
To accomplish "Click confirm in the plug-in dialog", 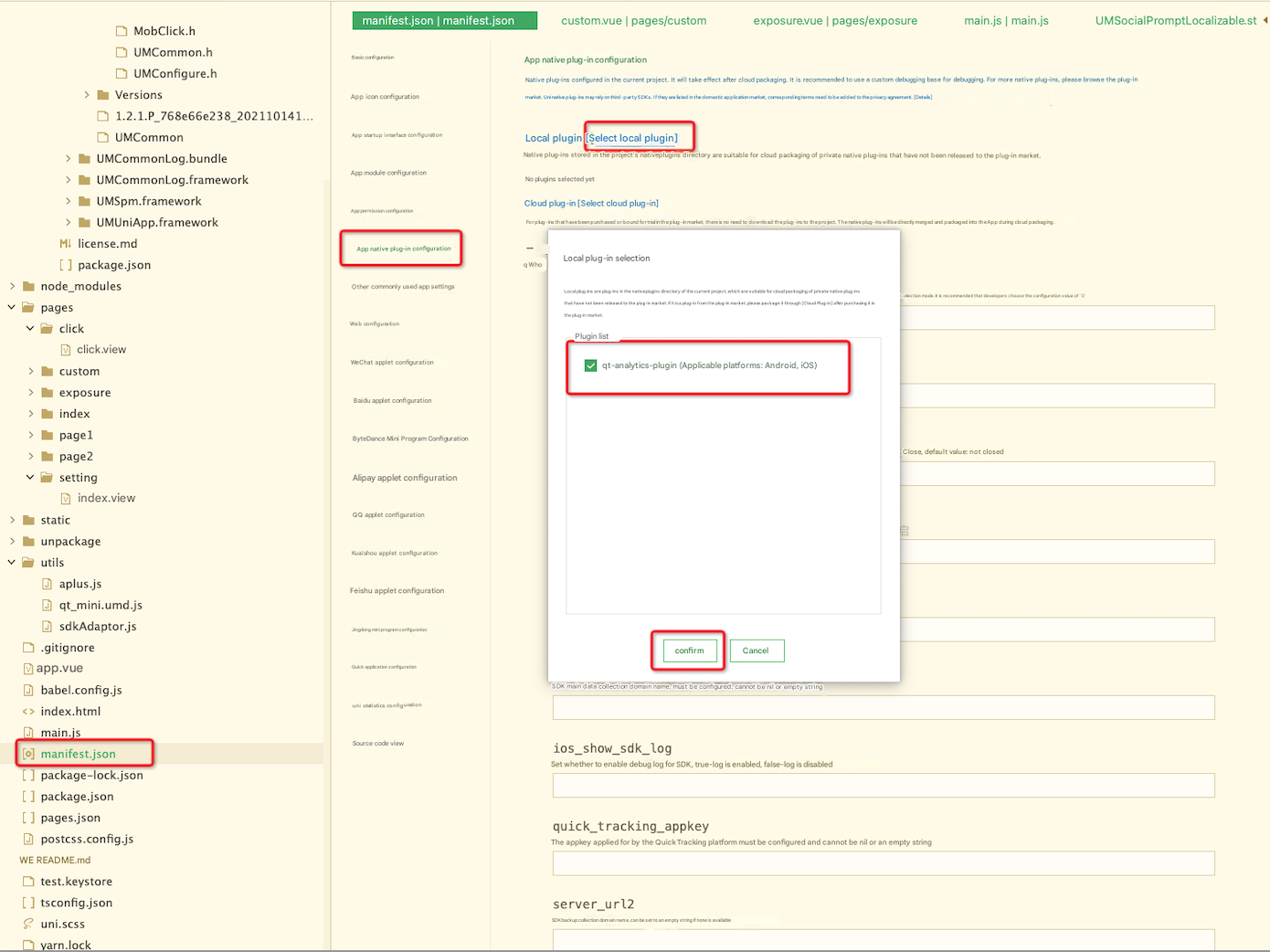I will [689, 651].
